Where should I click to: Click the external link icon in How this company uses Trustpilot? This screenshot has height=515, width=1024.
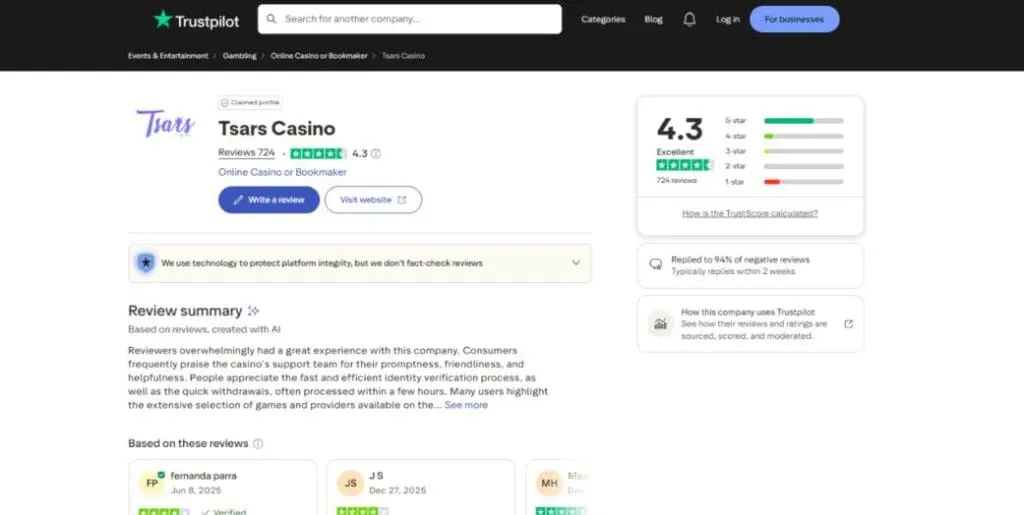click(848, 324)
